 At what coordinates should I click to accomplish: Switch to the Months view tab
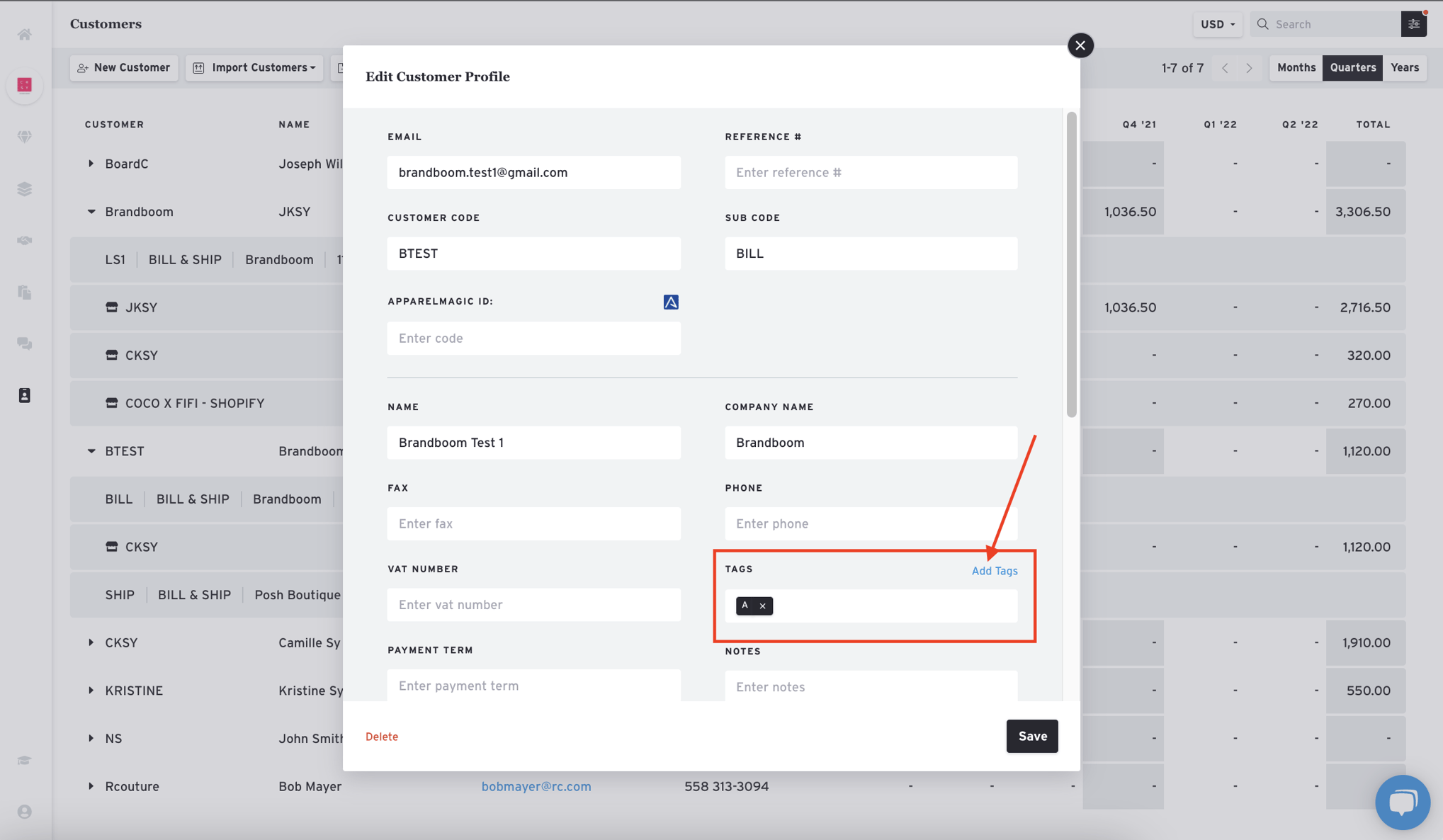click(1296, 68)
